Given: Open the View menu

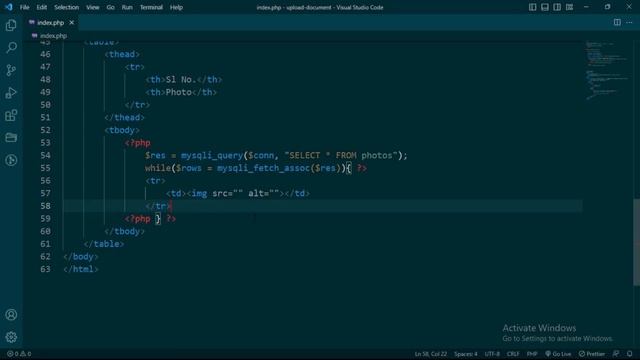Looking at the screenshot, I should pyautogui.click(x=93, y=7).
